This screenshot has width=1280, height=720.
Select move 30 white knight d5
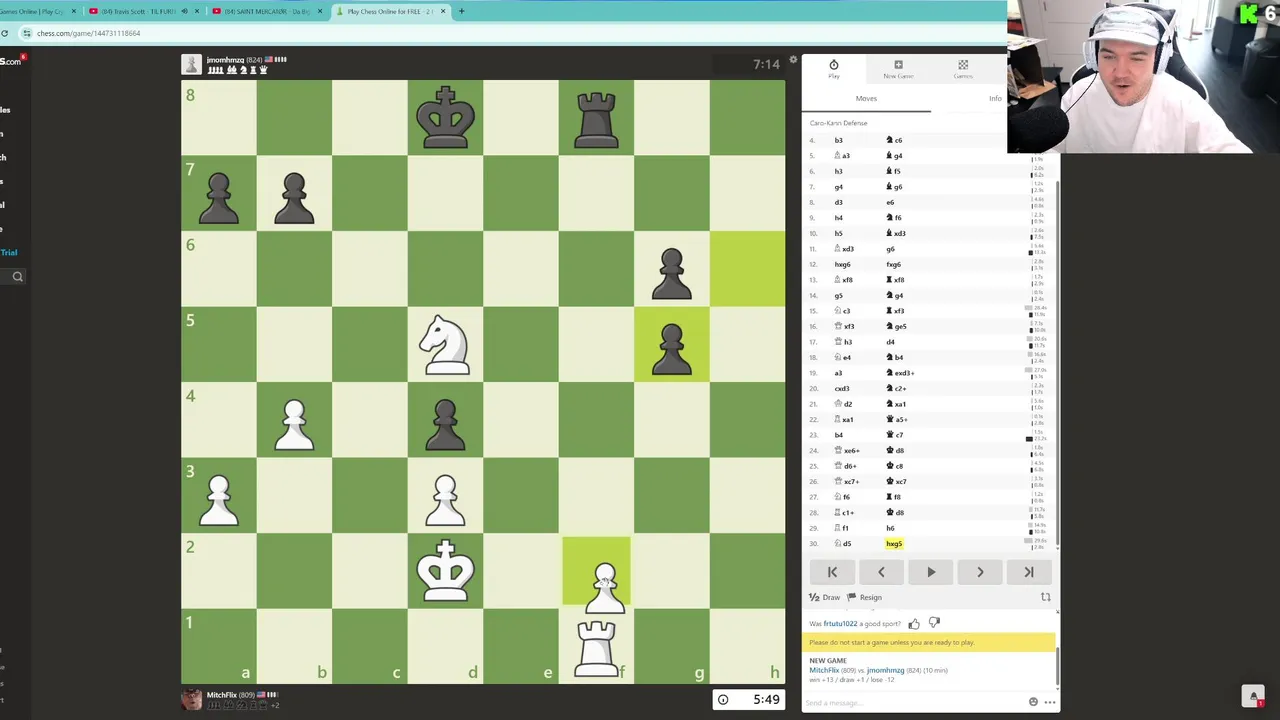[843, 544]
